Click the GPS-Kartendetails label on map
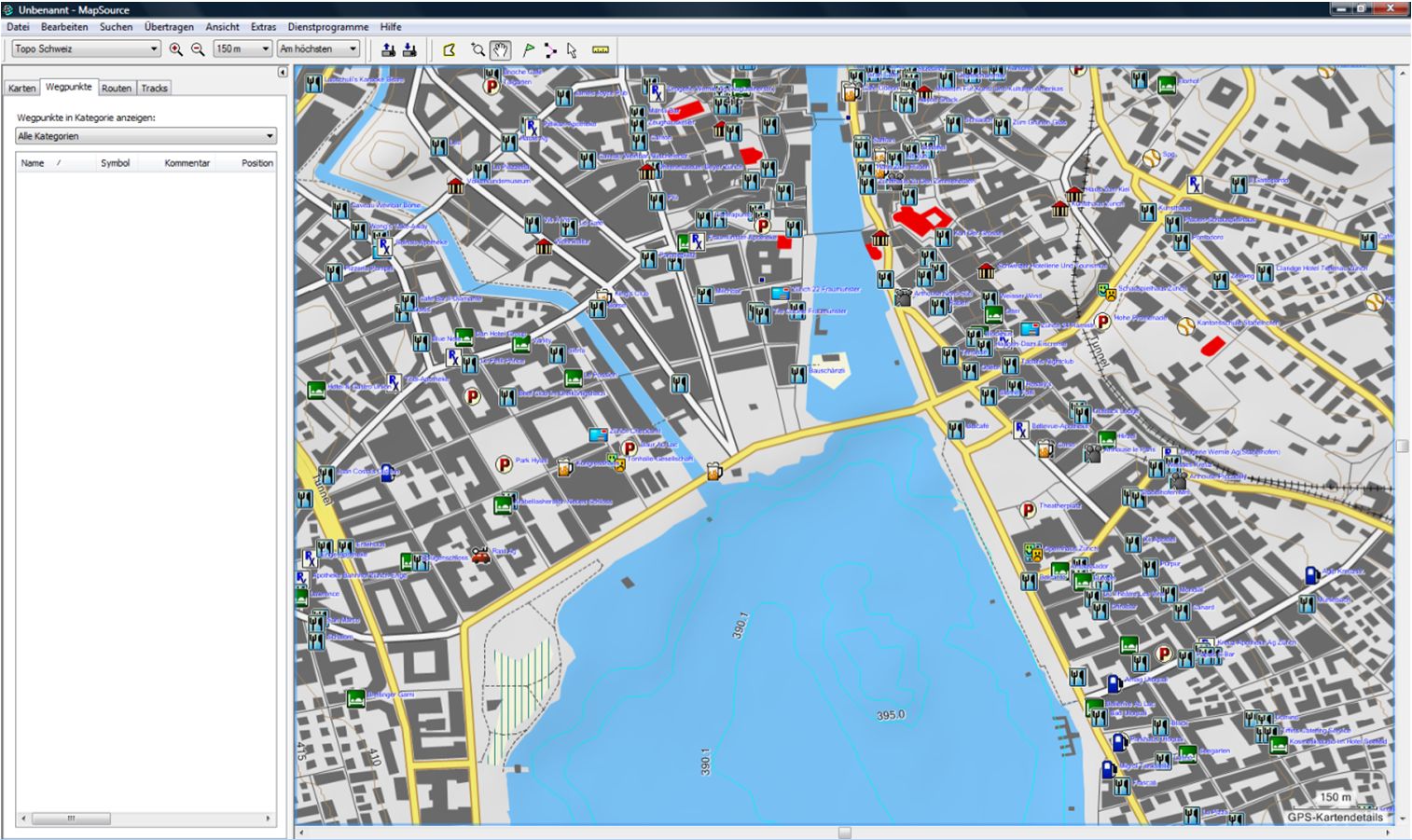 (1336, 818)
